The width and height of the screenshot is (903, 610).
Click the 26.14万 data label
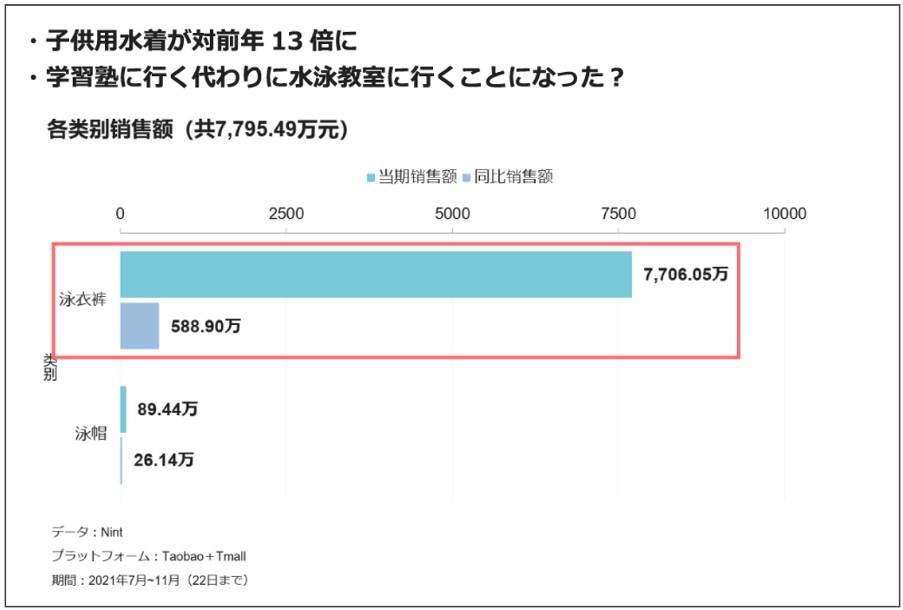(164, 461)
